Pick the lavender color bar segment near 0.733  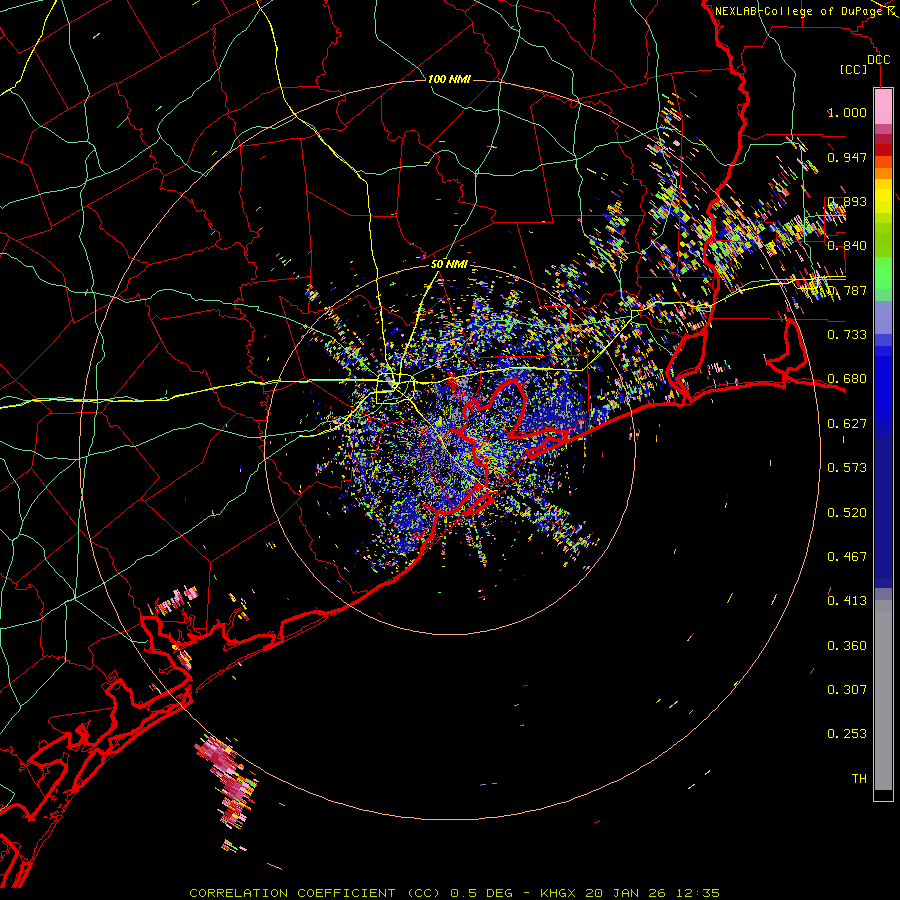coord(883,317)
